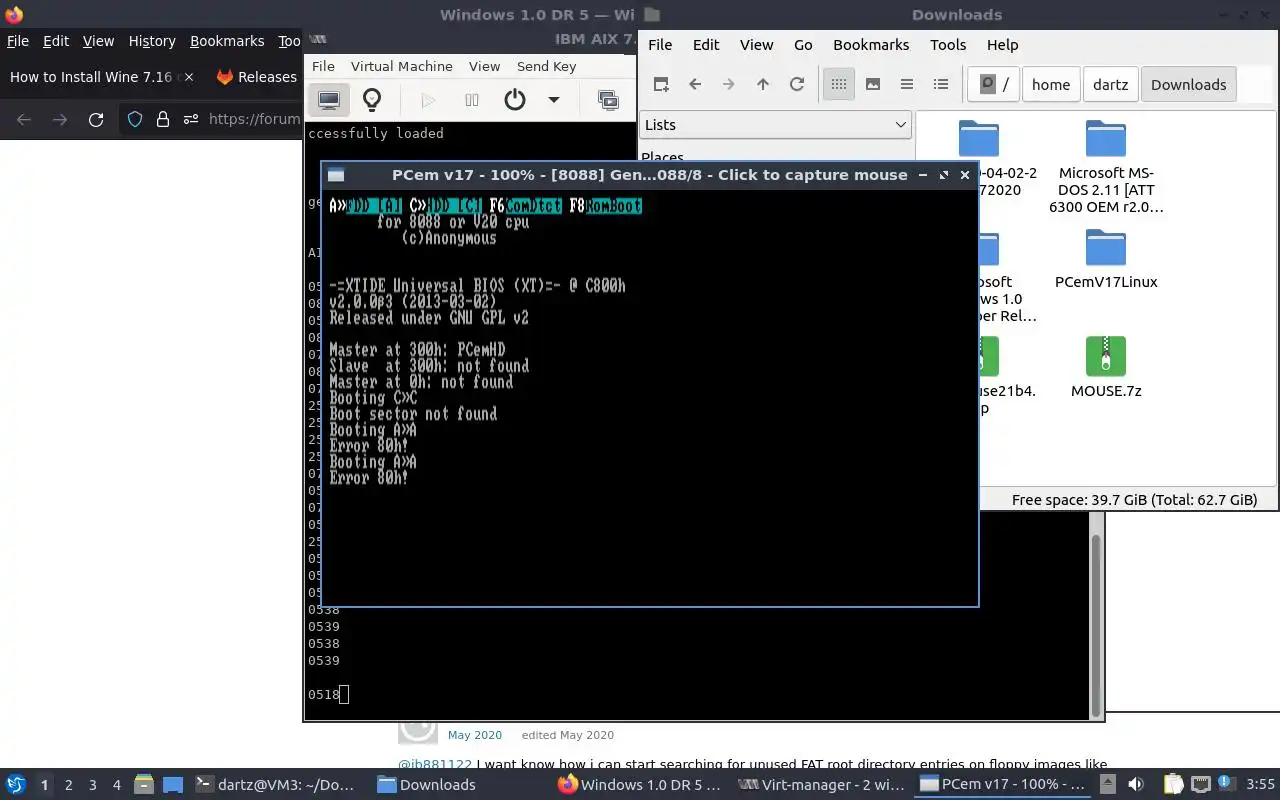Open Firefox Bookmarks menu

pos(227,41)
